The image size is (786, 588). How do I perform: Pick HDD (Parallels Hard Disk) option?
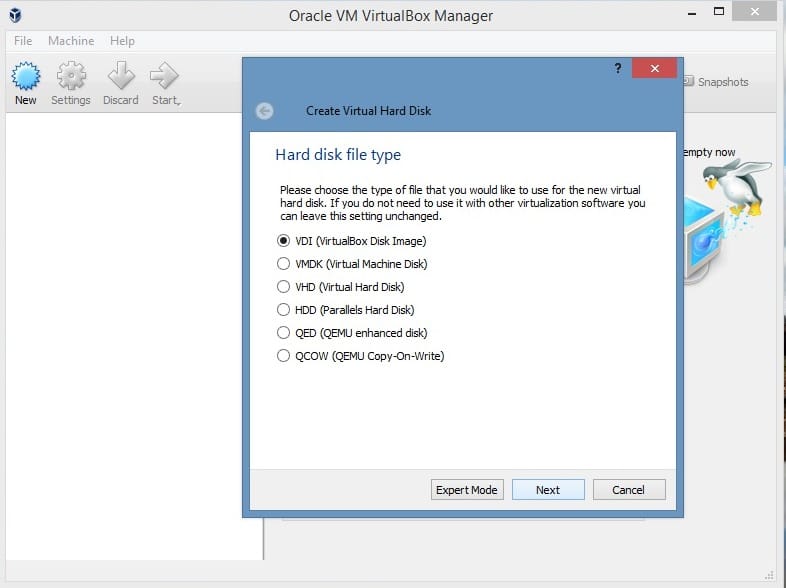tap(284, 310)
